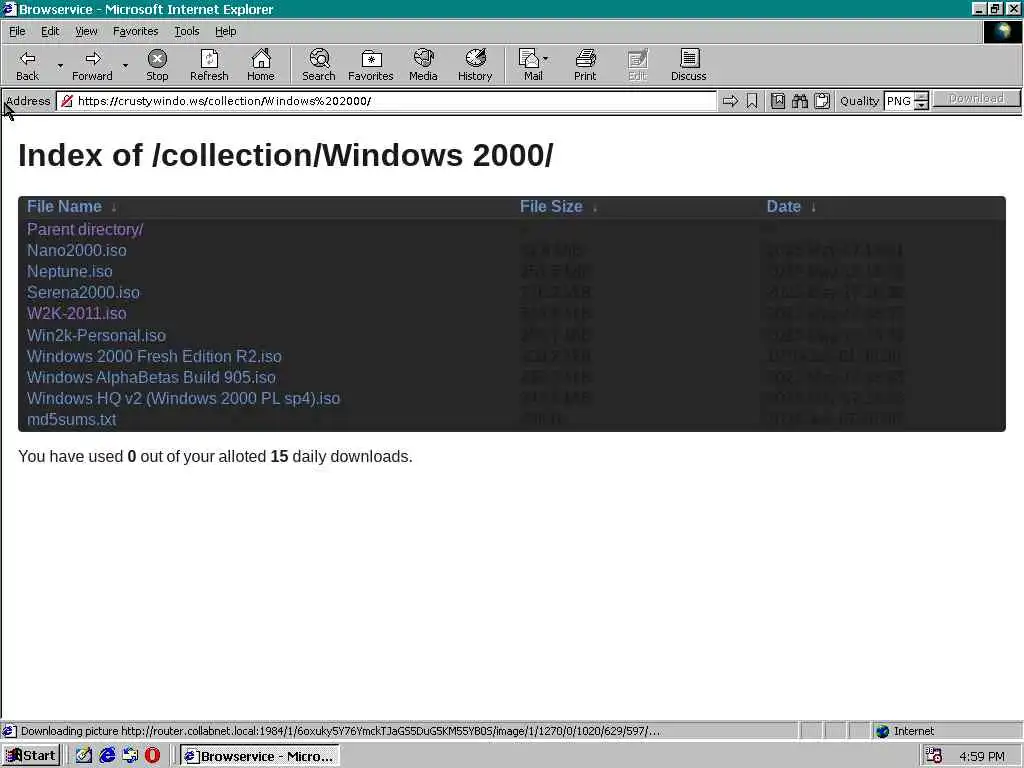Click the address bar page icon
This screenshot has height=768, width=1024.
[67, 101]
